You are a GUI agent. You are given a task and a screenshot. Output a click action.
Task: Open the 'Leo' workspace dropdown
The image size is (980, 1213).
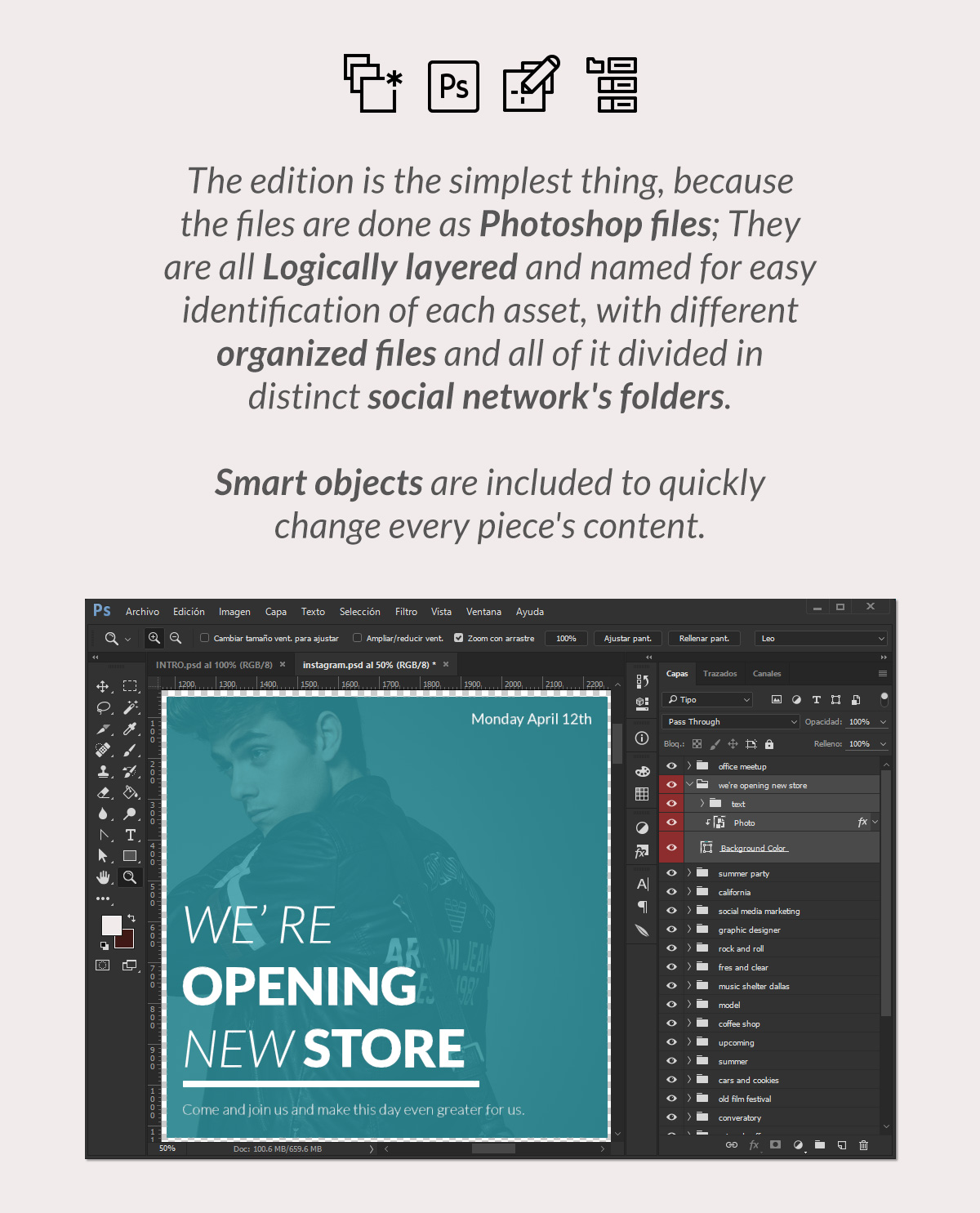(x=821, y=638)
